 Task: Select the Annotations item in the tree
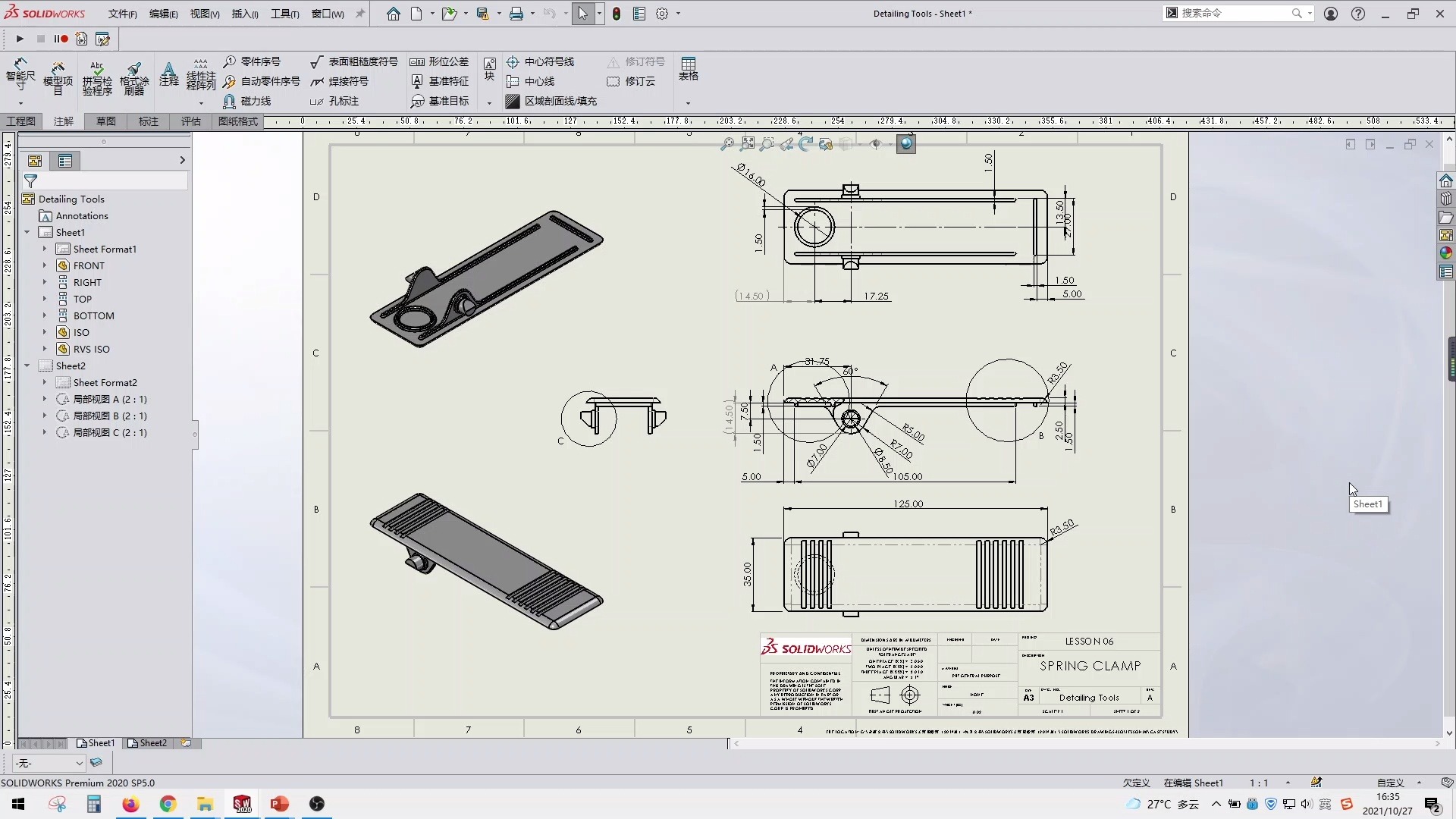(x=82, y=215)
